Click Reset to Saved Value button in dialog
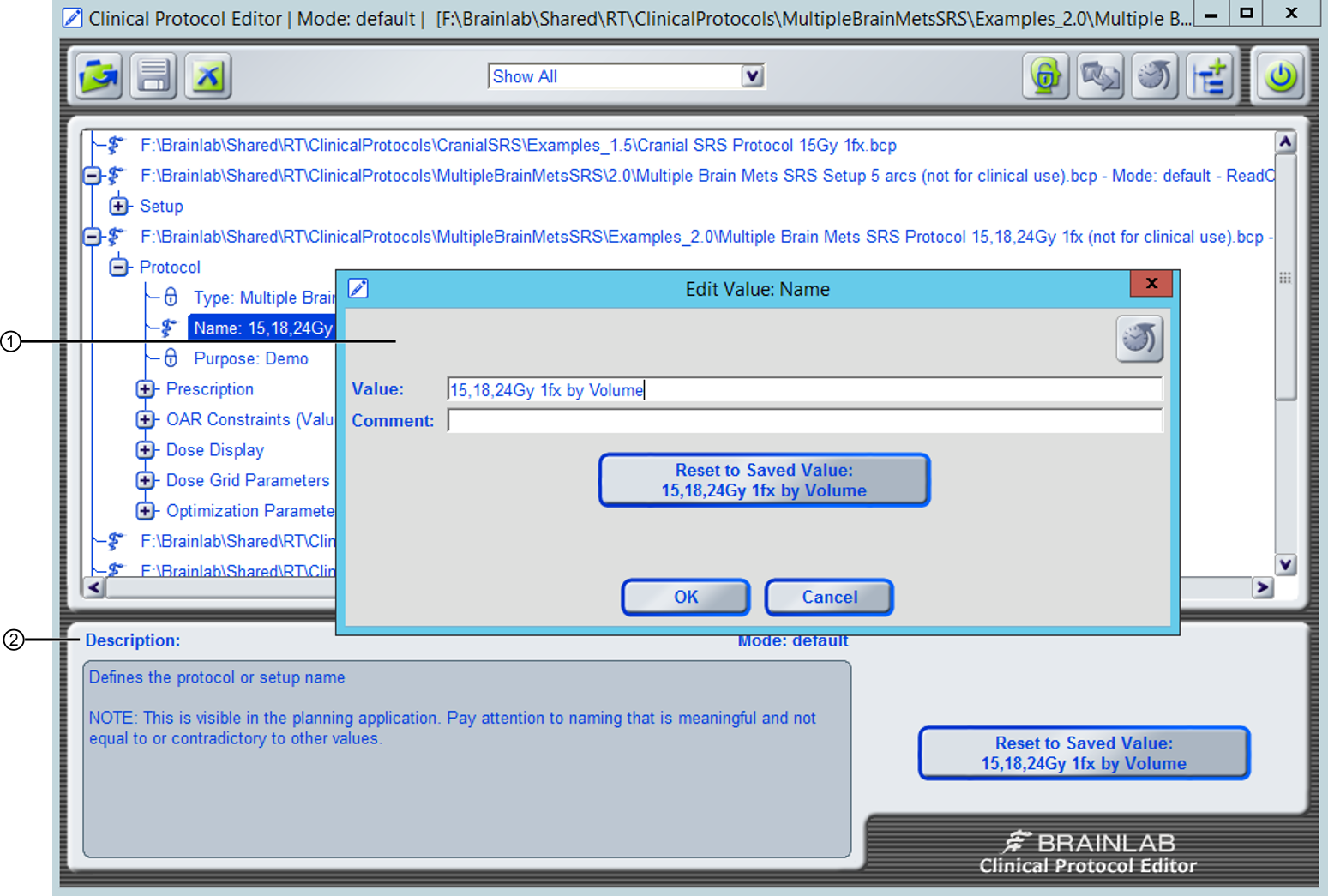 (x=764, y=480)
